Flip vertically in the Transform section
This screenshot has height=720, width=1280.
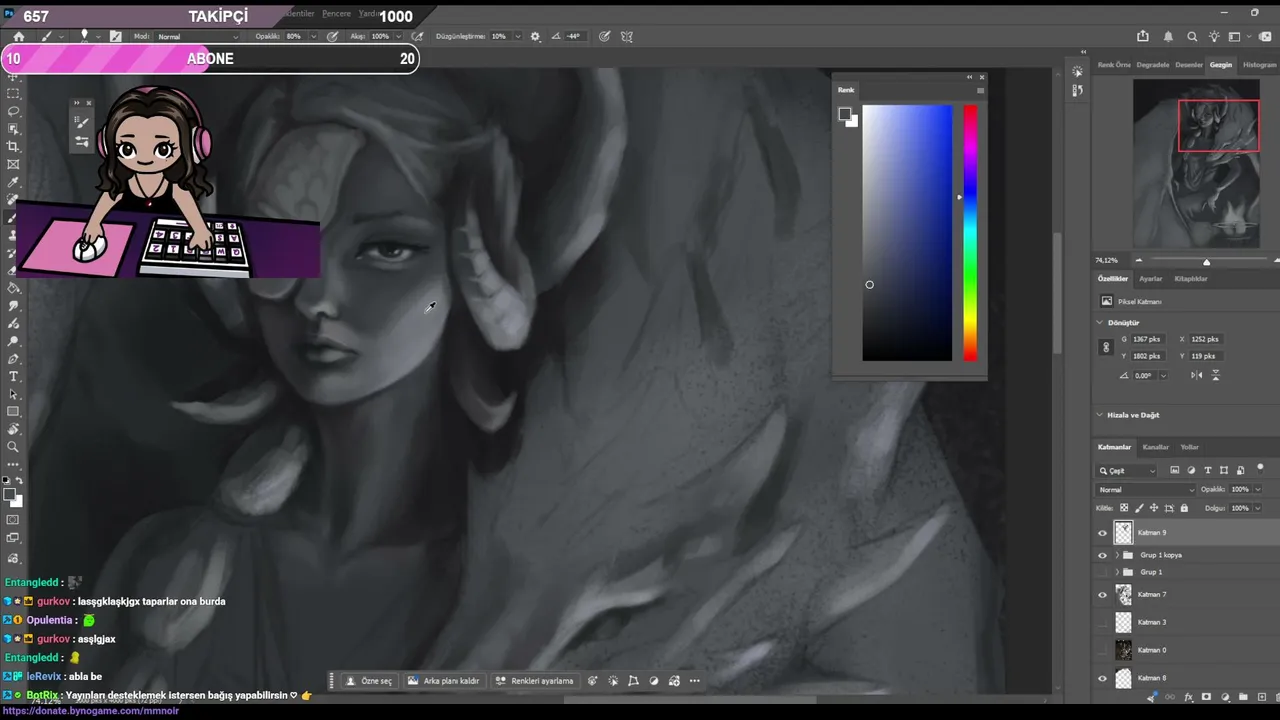(x=1216, y=375)
